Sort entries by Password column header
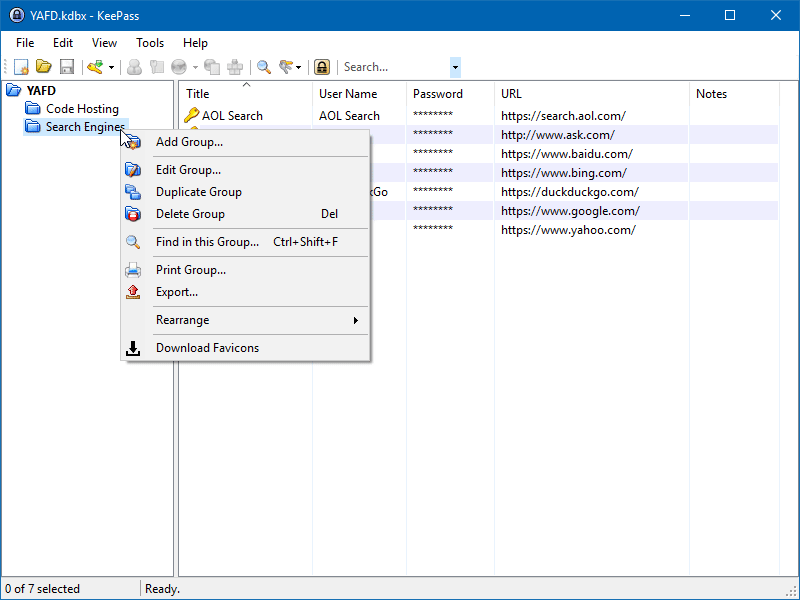Image resolution: width=800 pixels, height=600 pixels. click(450, 93)
